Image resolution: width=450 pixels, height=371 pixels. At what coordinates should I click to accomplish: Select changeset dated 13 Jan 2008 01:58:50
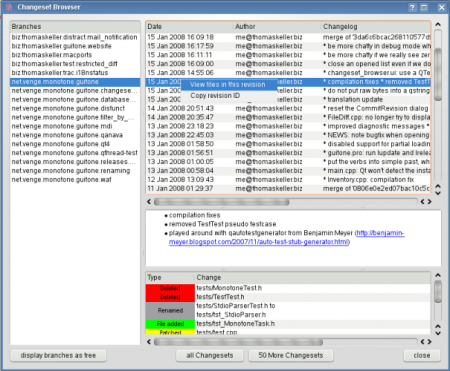coord(288,144)
